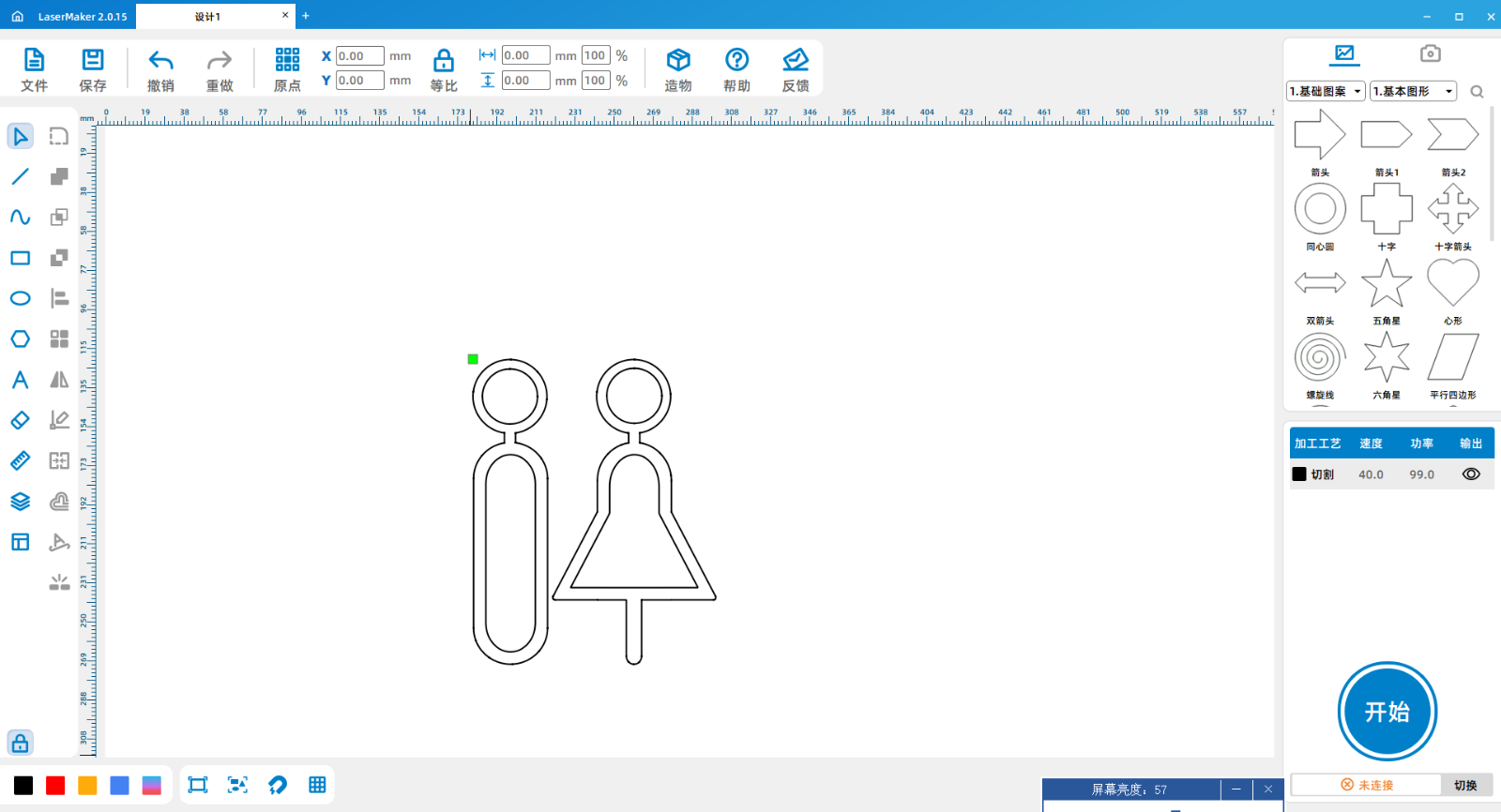Select the line drawing tool
The image size is (1501, 812).
coord(20,176)
